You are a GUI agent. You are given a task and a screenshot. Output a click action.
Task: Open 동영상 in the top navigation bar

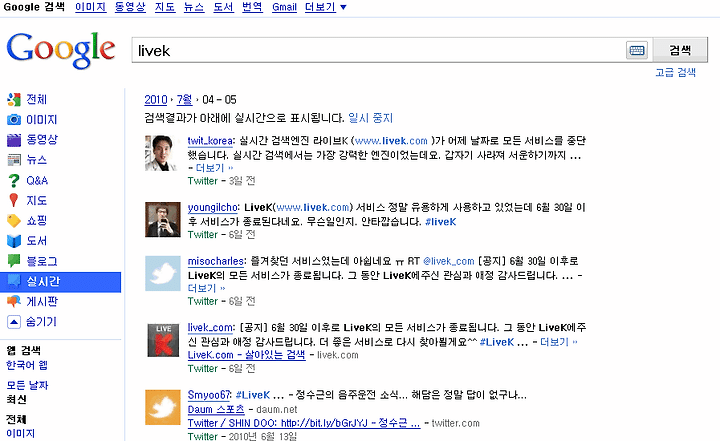(x=130, y=7)
